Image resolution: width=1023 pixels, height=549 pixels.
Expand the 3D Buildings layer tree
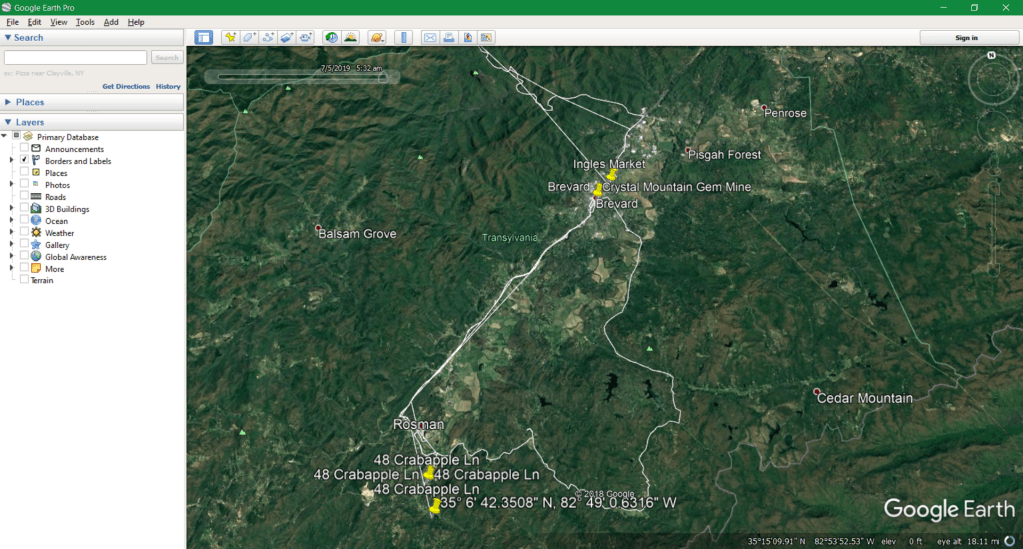[x=12, y=209]
